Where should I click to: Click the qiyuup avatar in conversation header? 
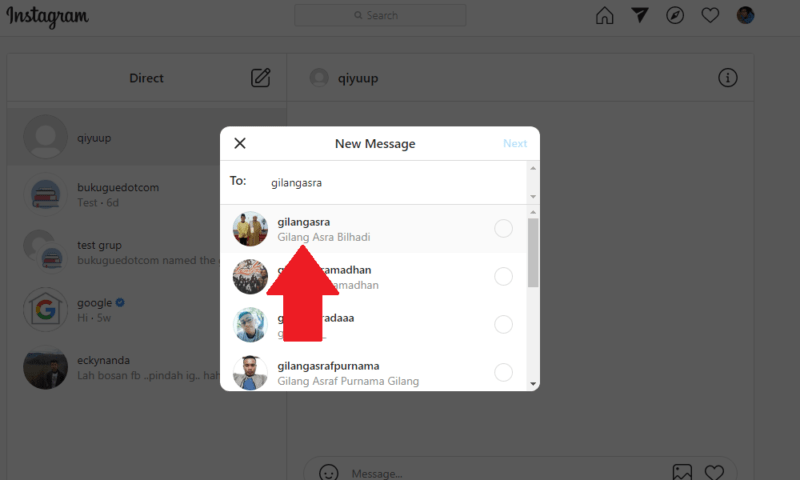pyautogui.click(x=319, y=78)
